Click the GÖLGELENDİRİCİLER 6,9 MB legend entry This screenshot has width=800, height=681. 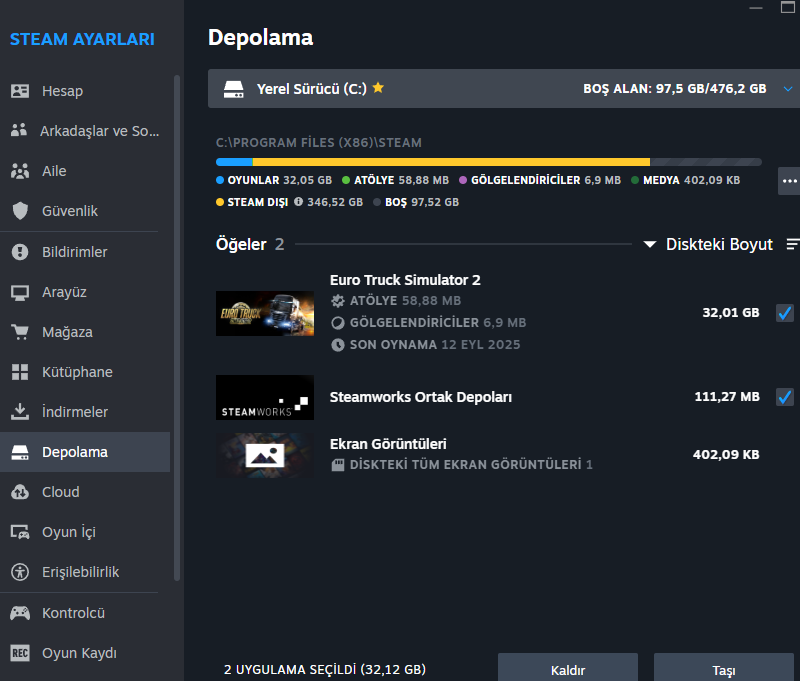pyautogui.click(x=540, y=180)
